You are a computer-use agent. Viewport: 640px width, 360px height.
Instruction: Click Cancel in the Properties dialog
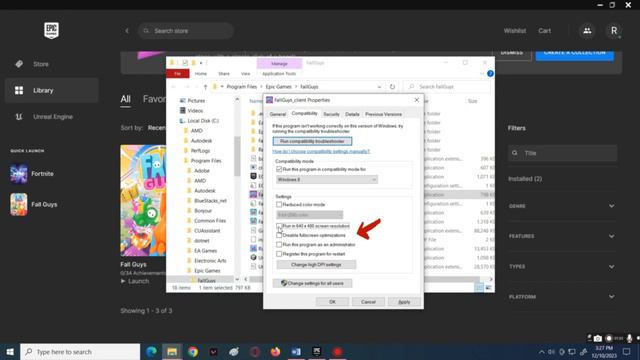368,302
